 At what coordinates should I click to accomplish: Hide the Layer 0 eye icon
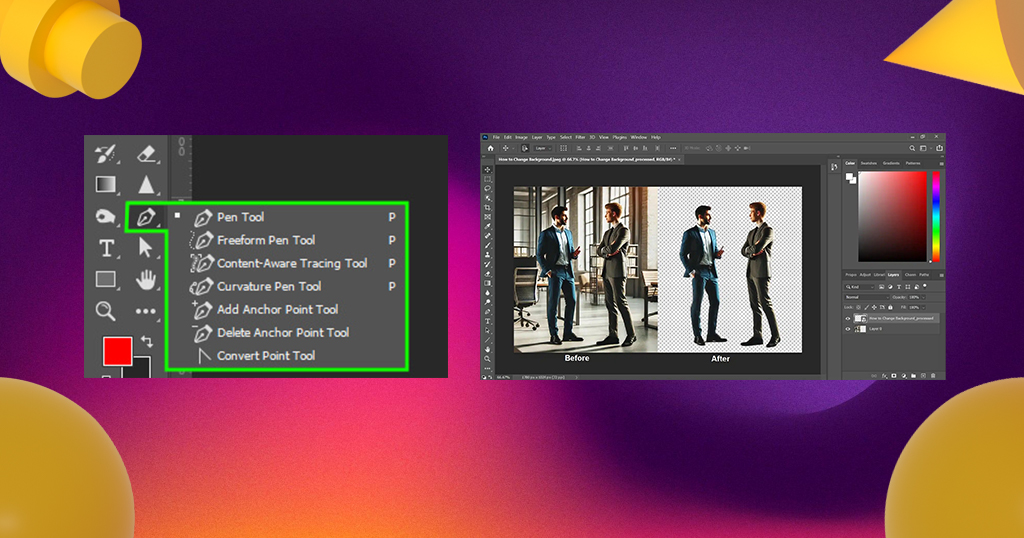coord(848,329)
